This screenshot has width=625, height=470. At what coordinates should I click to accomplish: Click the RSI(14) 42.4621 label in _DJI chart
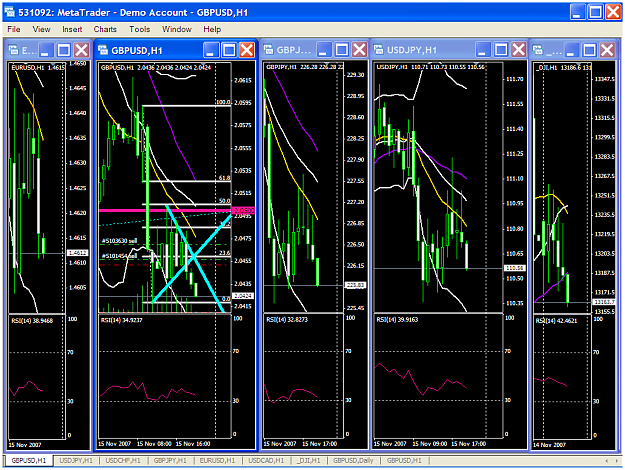pos(556,321)
